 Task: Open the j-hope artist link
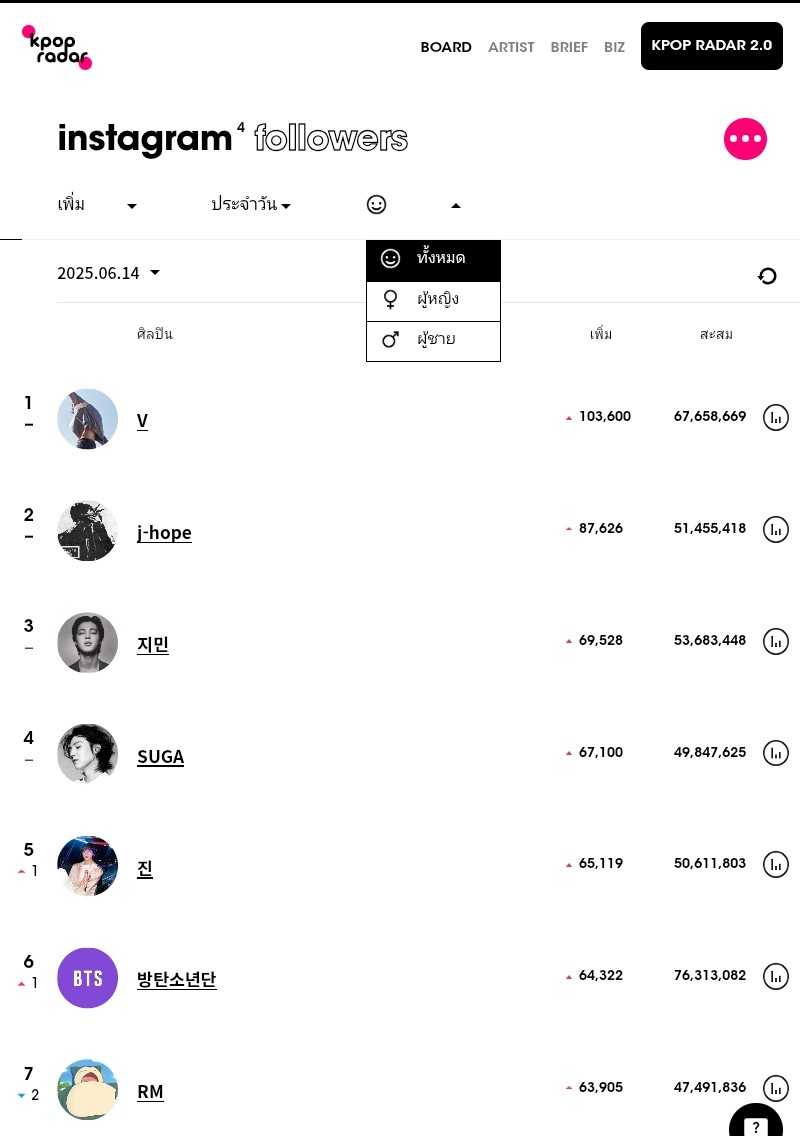click(x=164, y=533)
